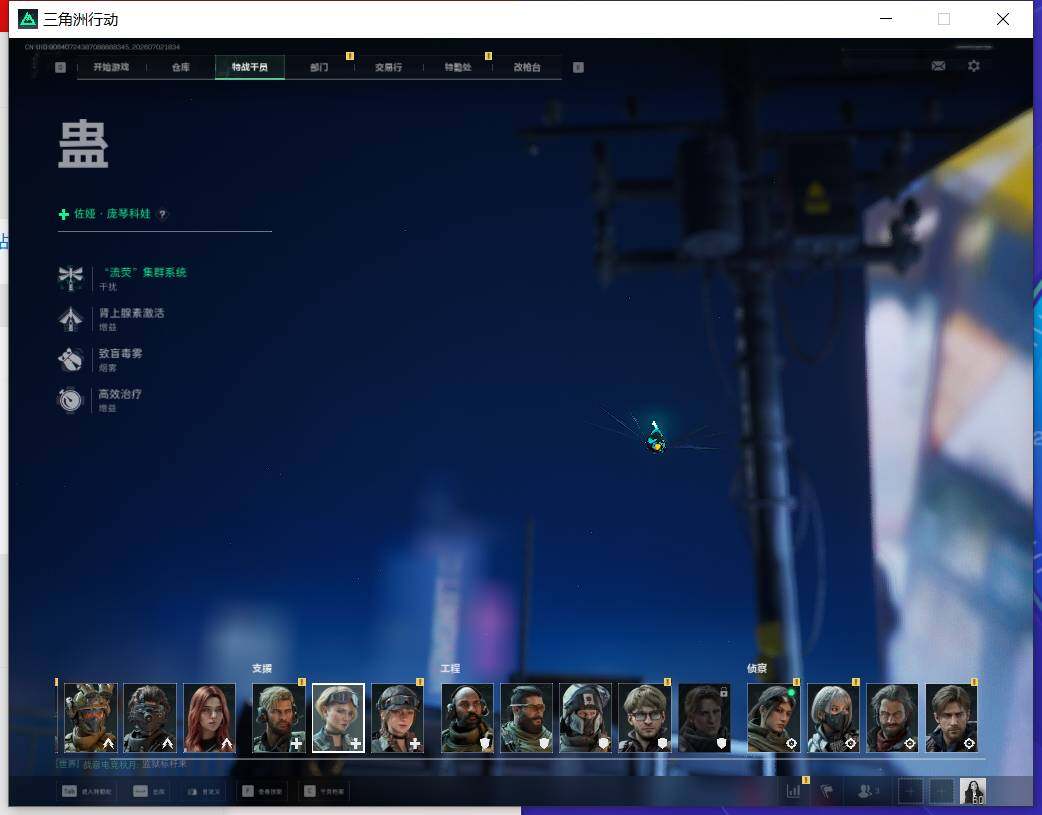The height and width of the screenshot is (815, 1042).
Task: Open the friends list icon
Action: (x=865, y=791)
